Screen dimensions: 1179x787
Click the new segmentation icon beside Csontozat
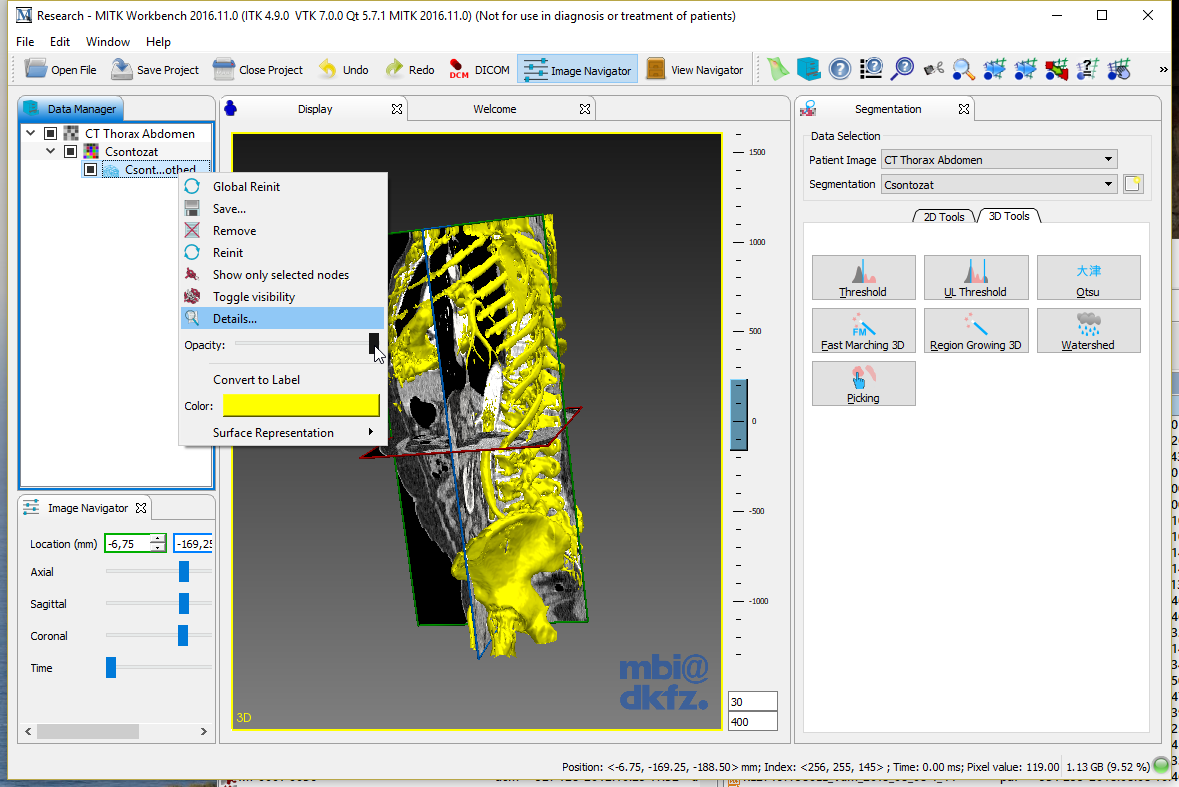pyautogui.click(x=1132, y=184)
